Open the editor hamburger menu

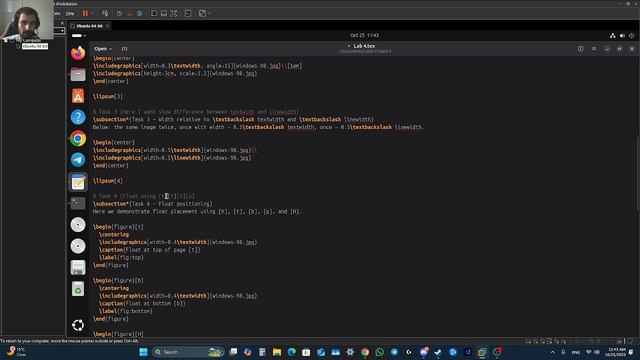pyautogui.click(x=594, y=49)
